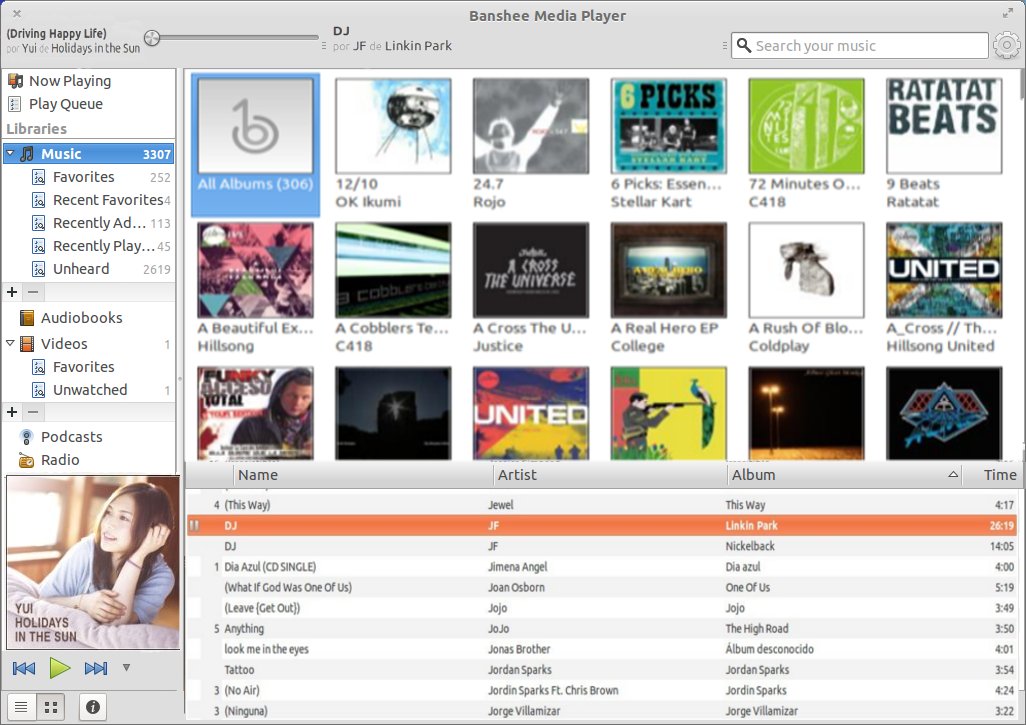Open the Recently Added playlist
Image resolution: width=1026 pixels, height=725 pixels.
[x=99, y=222]
